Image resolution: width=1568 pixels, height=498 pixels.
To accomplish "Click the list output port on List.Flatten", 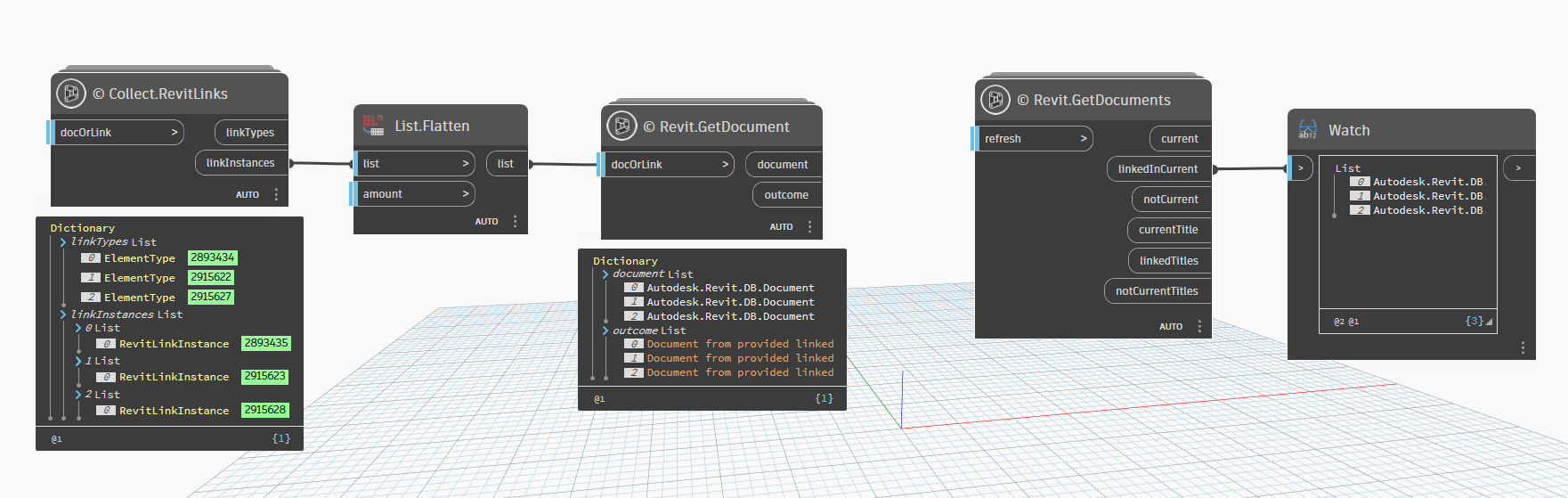I will coord(507,163).
